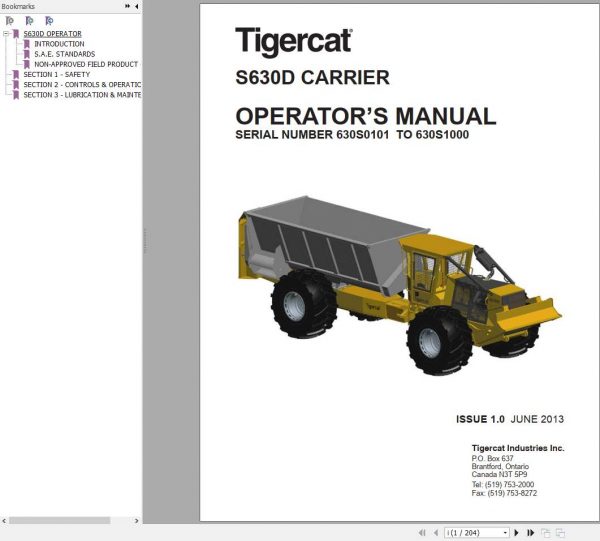600x541 pixels.
Task: Open the SECTION 1 - SAFETY bookmark
Action: [x=57, y=74]
